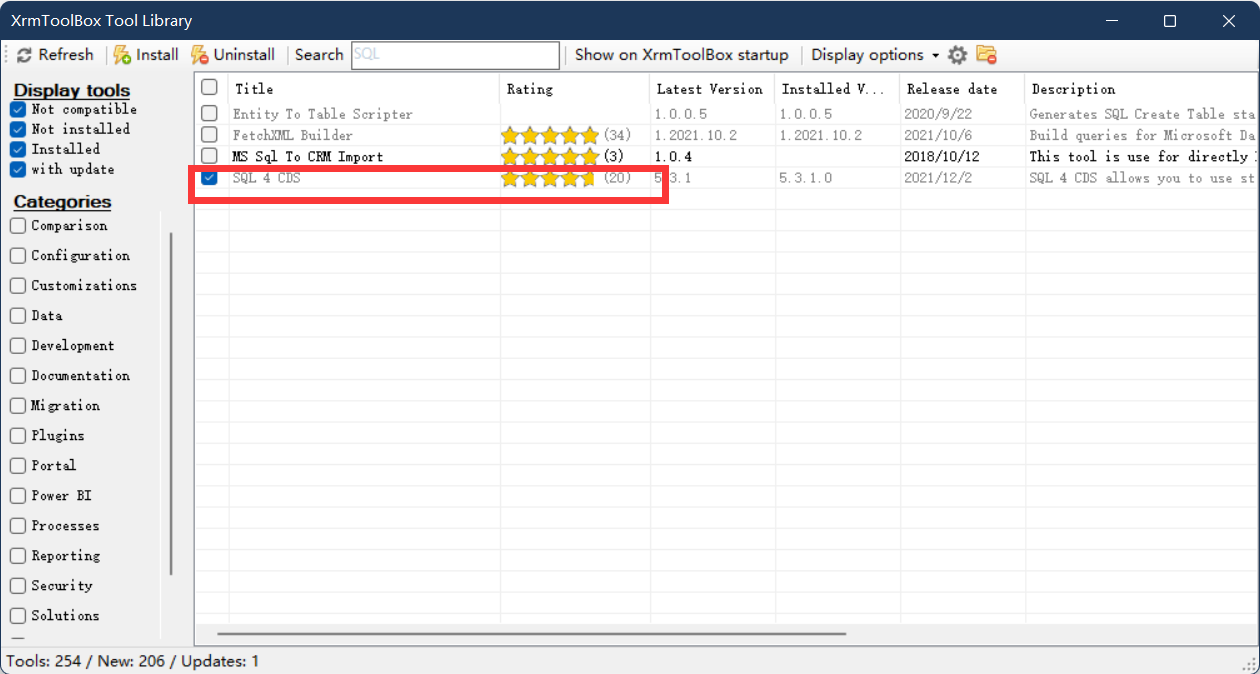Untick the SQL 4 CDS row checkbox
Viewport: 1260px width, 674px height.
pyautogui.click(x=209, y=178)
